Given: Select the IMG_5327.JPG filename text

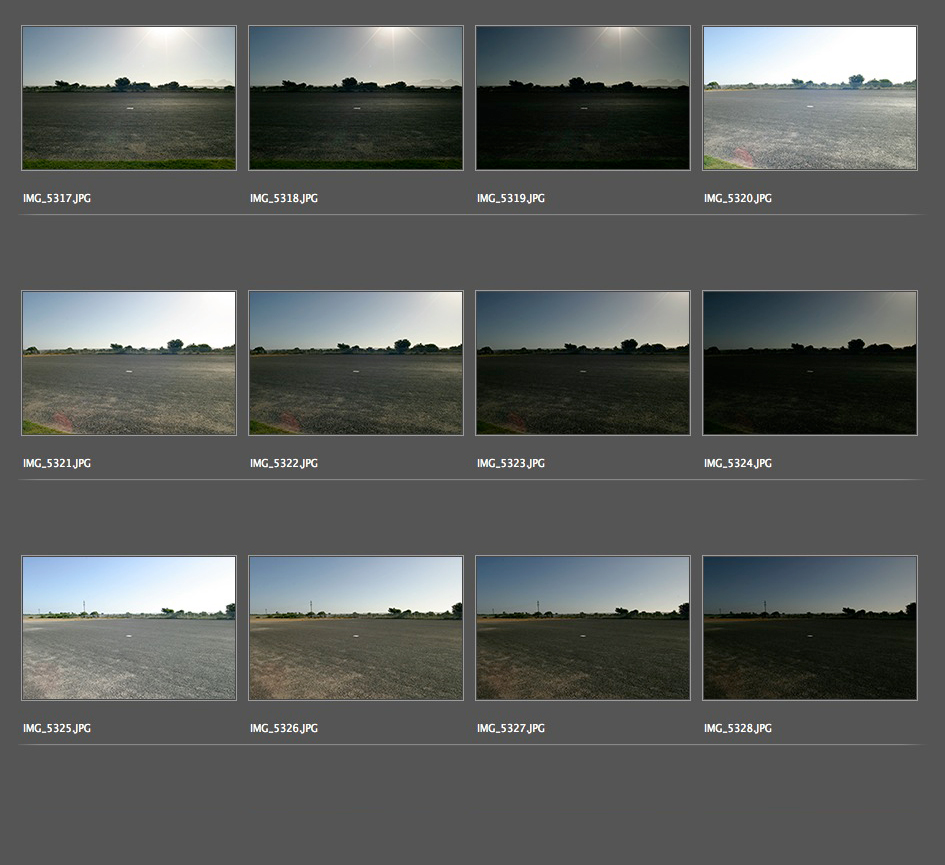Looking at the screenshot, I should click(511, 729).
